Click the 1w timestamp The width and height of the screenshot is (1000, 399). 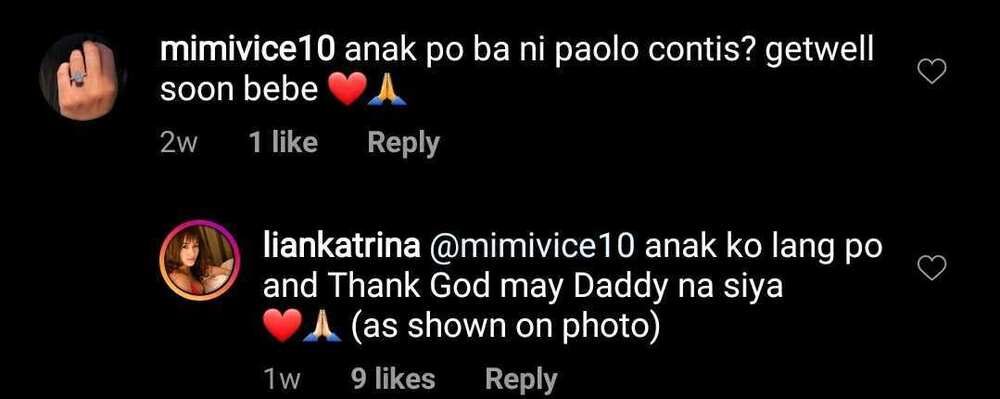coord(282,381)
